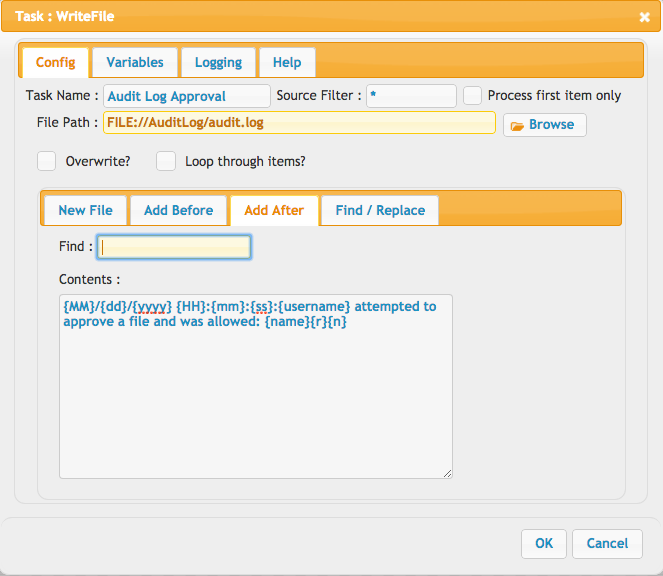663x576 pixels.
Task: Switch to the Variables tab
Action: (x=135, y=63)
